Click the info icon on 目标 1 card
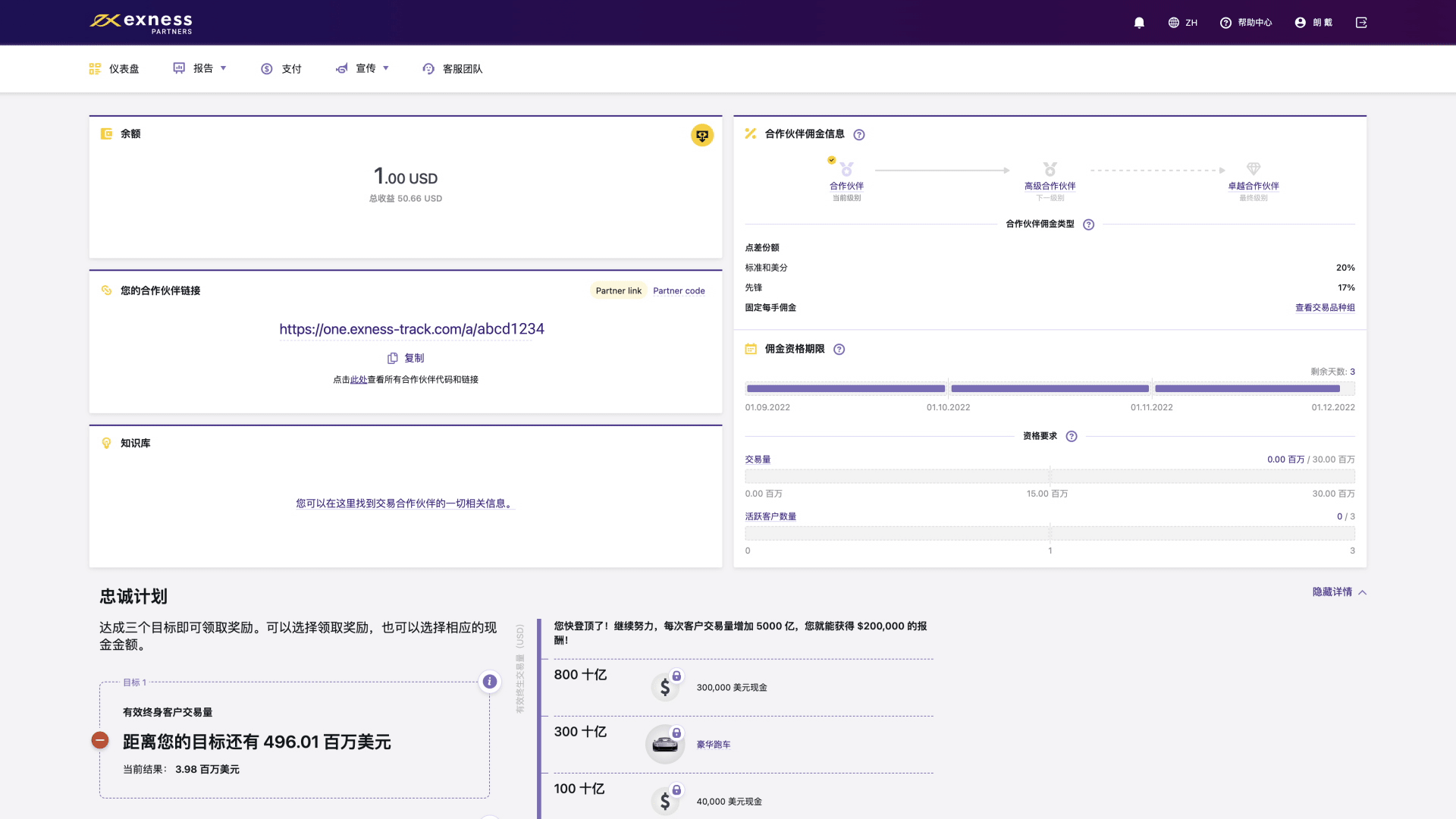Viewport: 1456px width, 819px height. click(490, 682)
